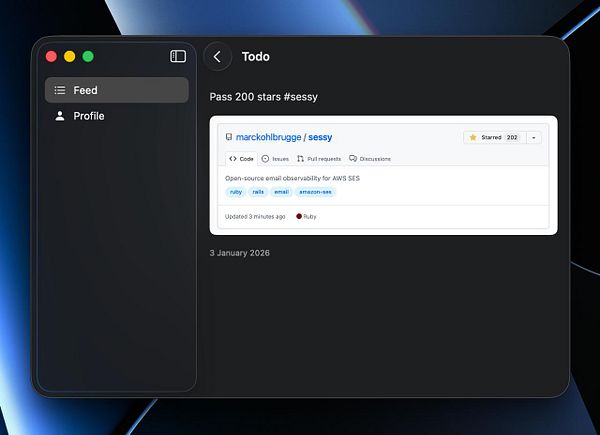The image size is (600, 435).
Task: Click the Profile person icon
Action: 60,116
